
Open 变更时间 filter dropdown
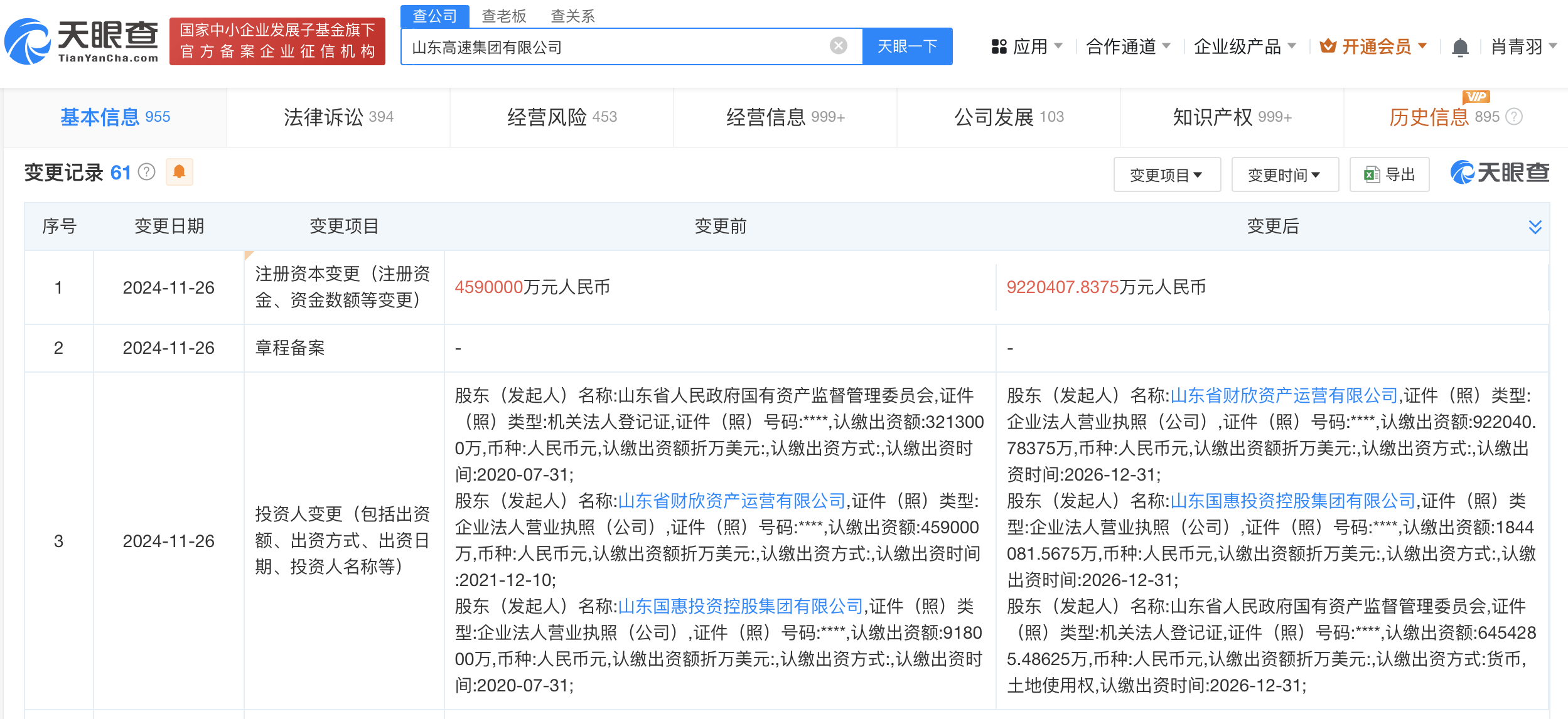1284,175
